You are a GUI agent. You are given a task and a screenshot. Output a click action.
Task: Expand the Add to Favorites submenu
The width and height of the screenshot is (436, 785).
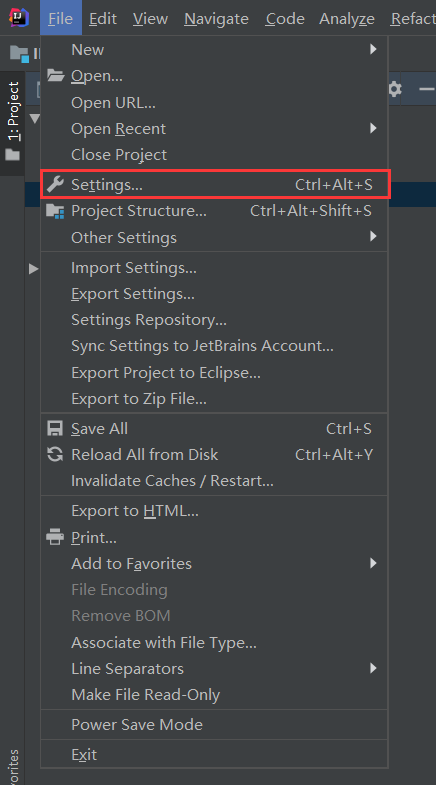click(x=214, y=564)
